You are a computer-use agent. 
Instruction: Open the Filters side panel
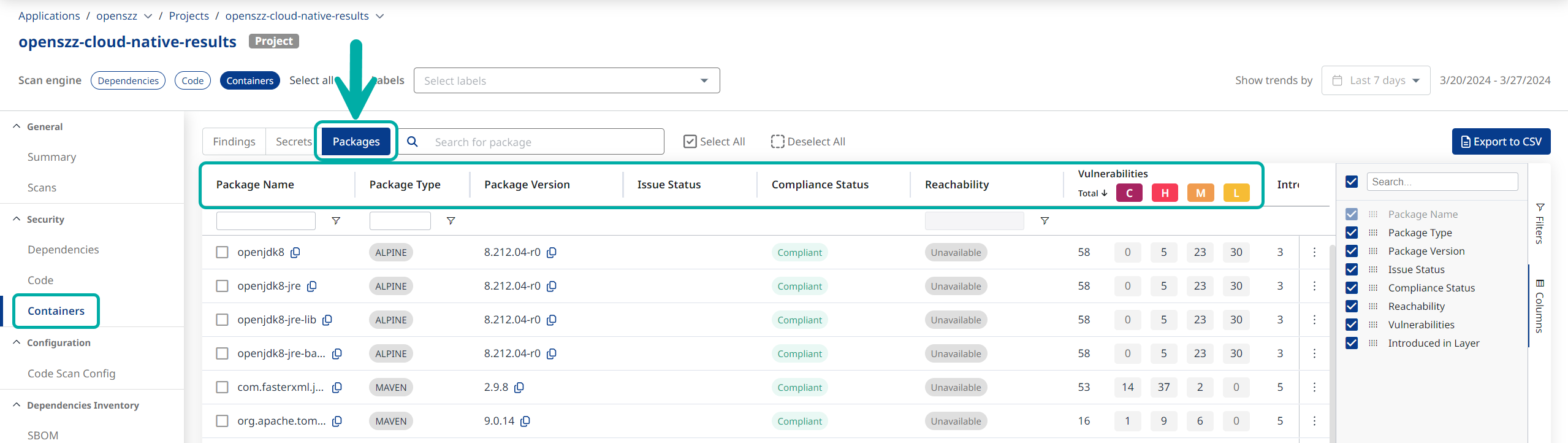1539,224
